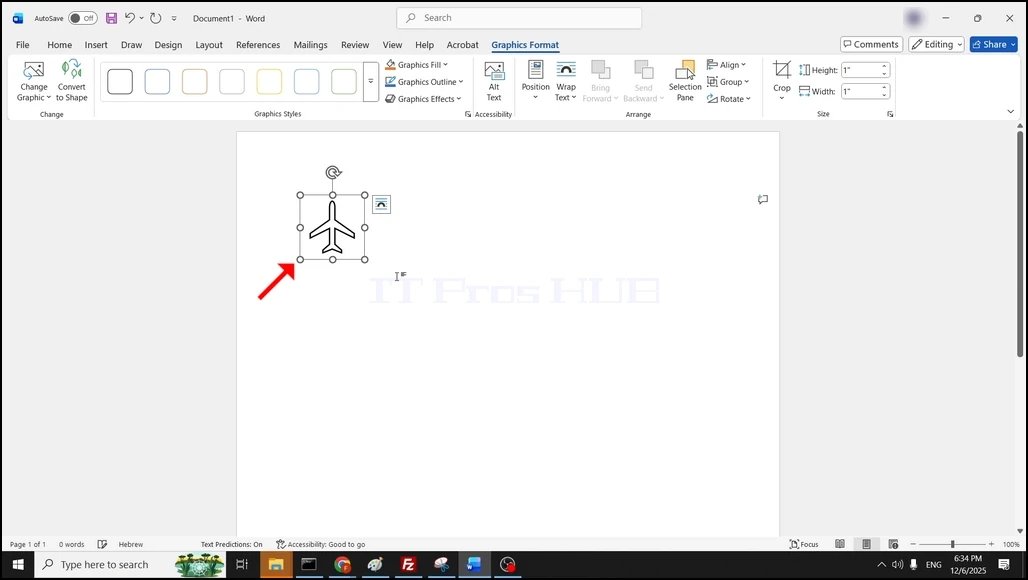Image resolution: width=1028 pixels, height=580 pixels.
Task: Click in the Width input field
Action: (860, 91)
